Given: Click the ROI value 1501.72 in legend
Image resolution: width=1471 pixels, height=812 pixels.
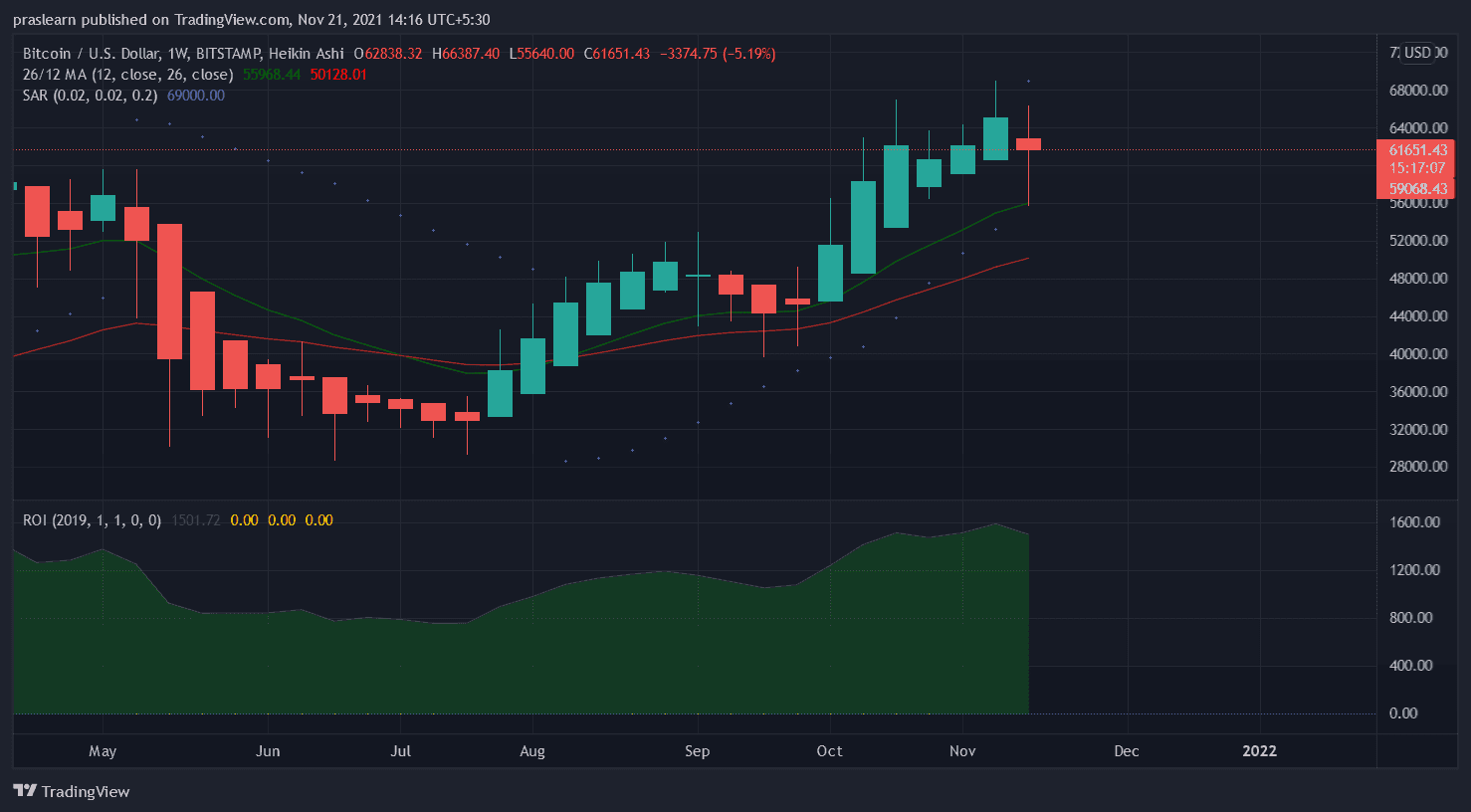Looking at the screenshot, I should click(x=196, y=520).
